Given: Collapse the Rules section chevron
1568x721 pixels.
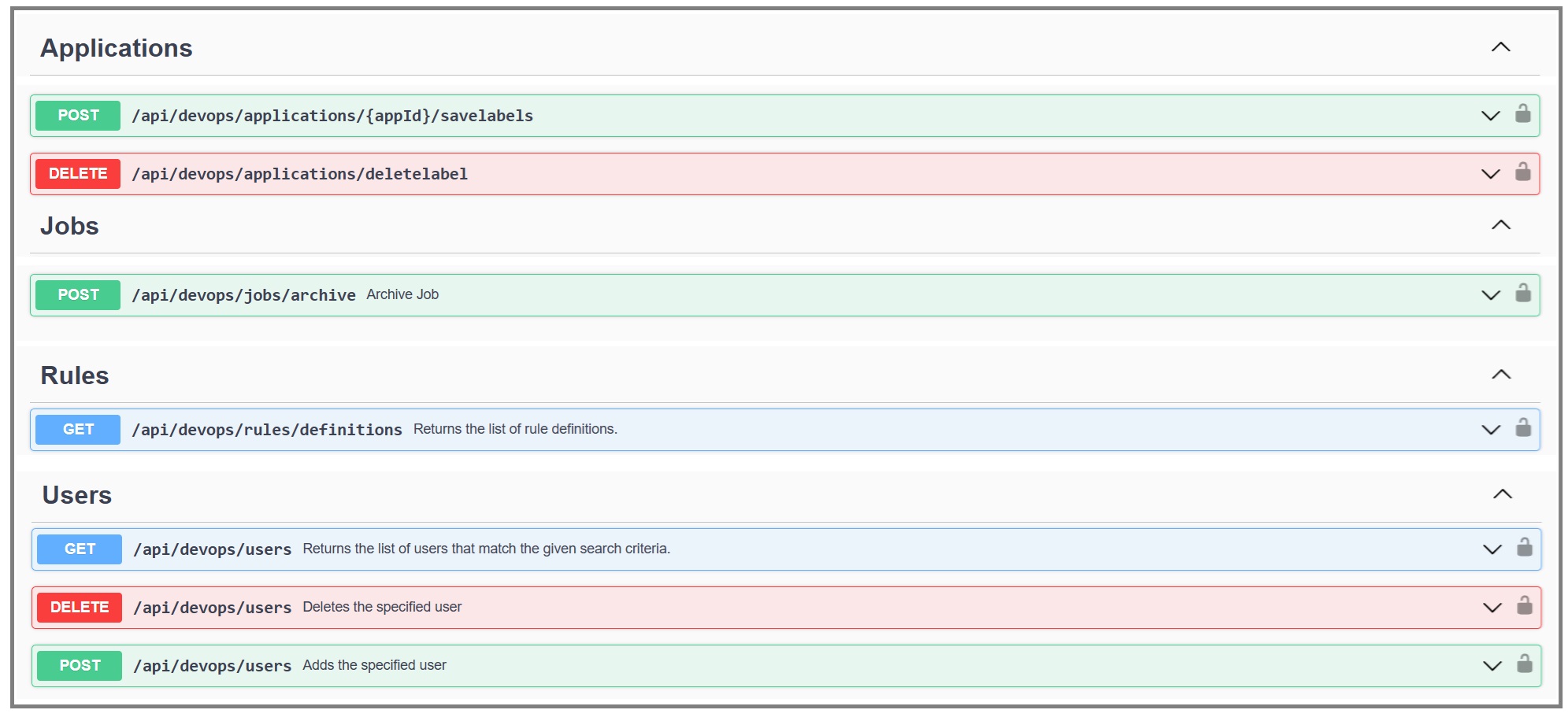Looking at the screenshot, I should pos(1500,375).
